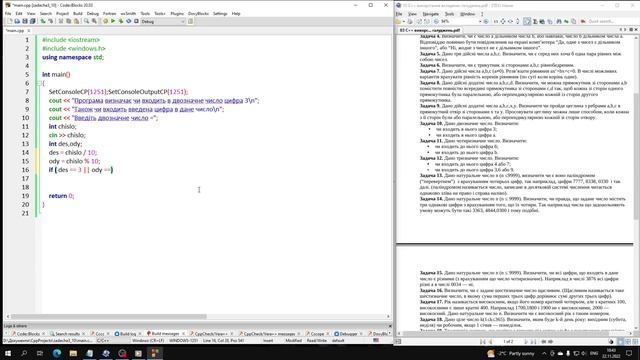640x360 pixels.
Task: Paste clipboard contents via toolbar icon
Action: pos(76,21)
